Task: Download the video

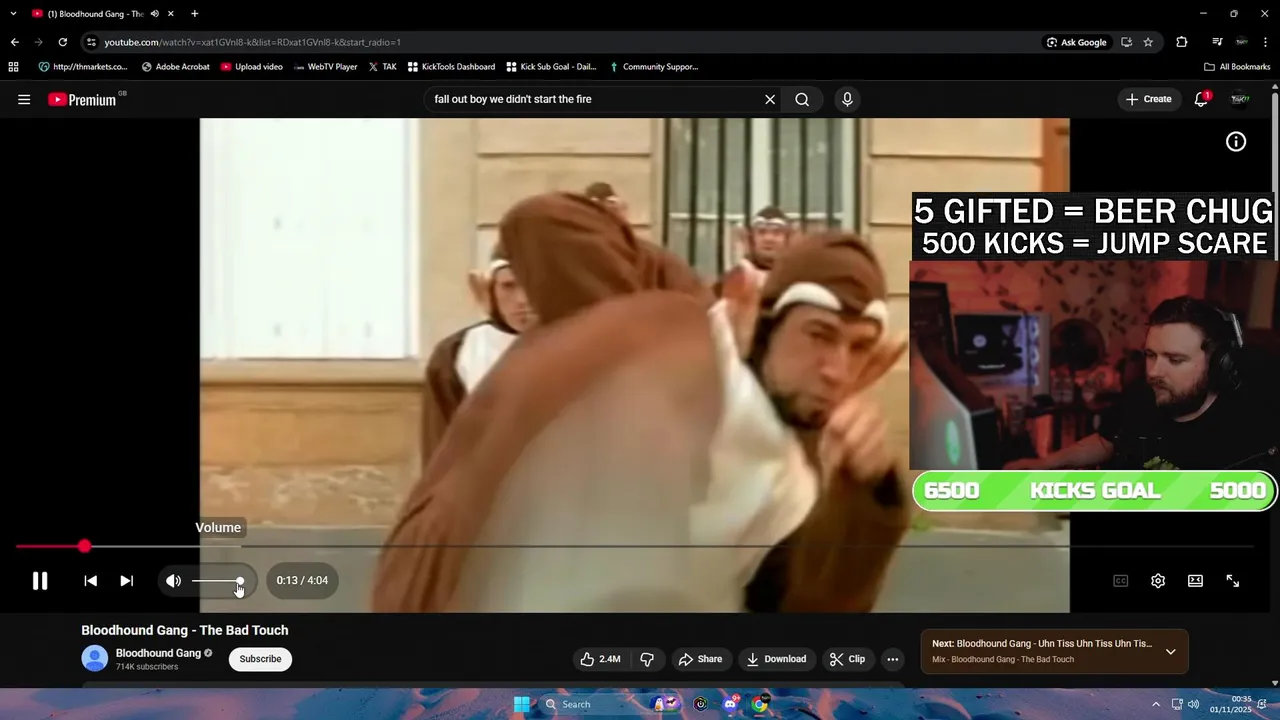Action: coord(776,659)
